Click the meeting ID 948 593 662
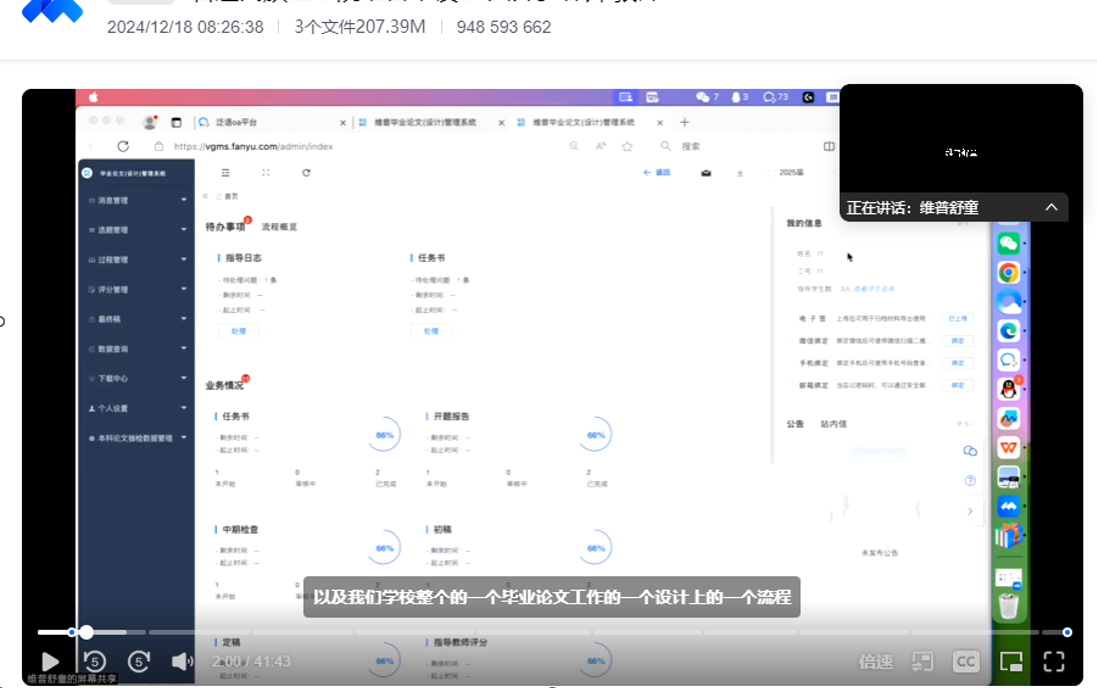Image resolution: width=1097 pixels, height=688 pixels. pos(503,27)
